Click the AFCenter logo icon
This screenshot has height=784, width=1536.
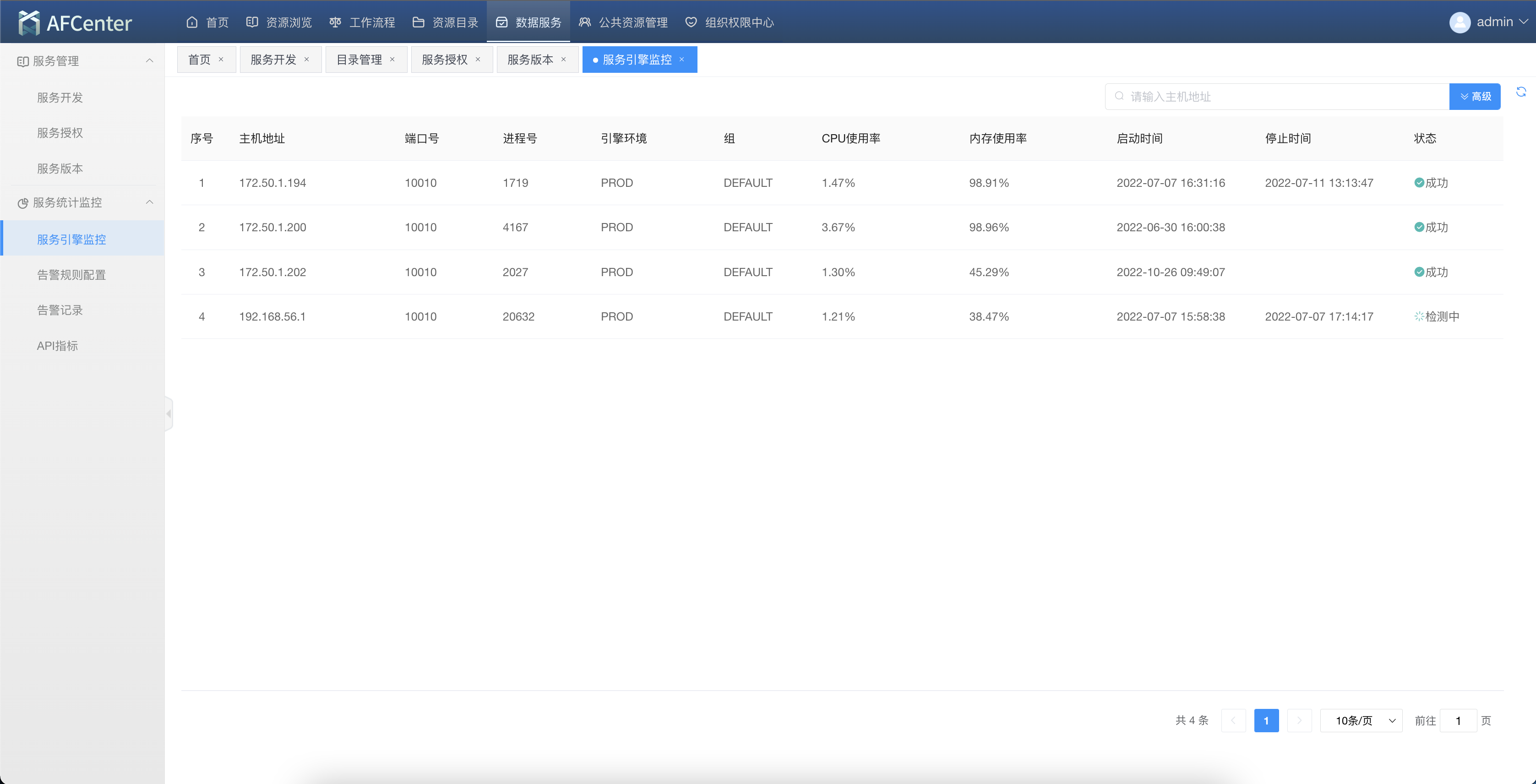click(28, 22)
